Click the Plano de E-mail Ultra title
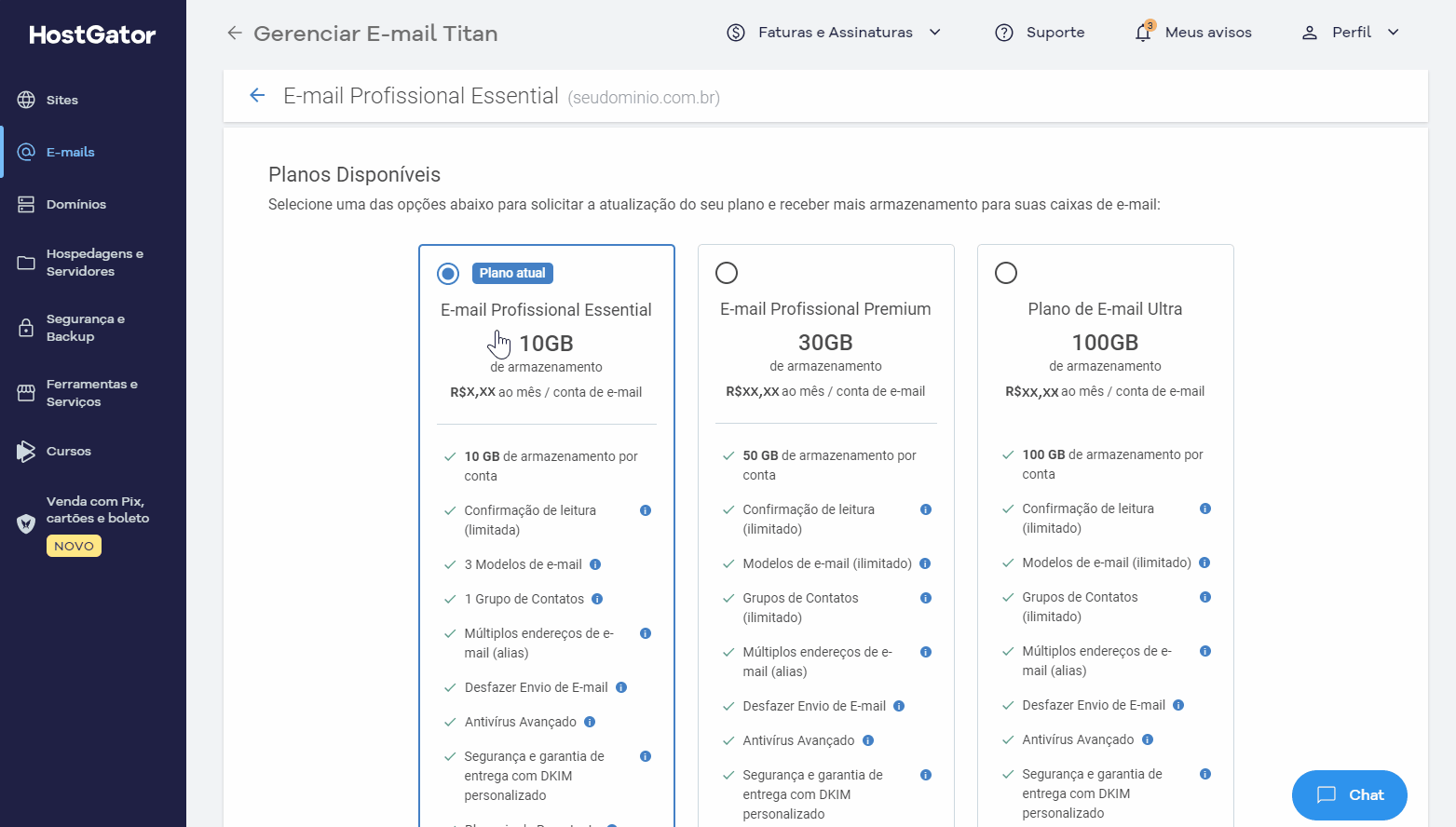The image size is (1456, 827). click(x=1105, y=309)
